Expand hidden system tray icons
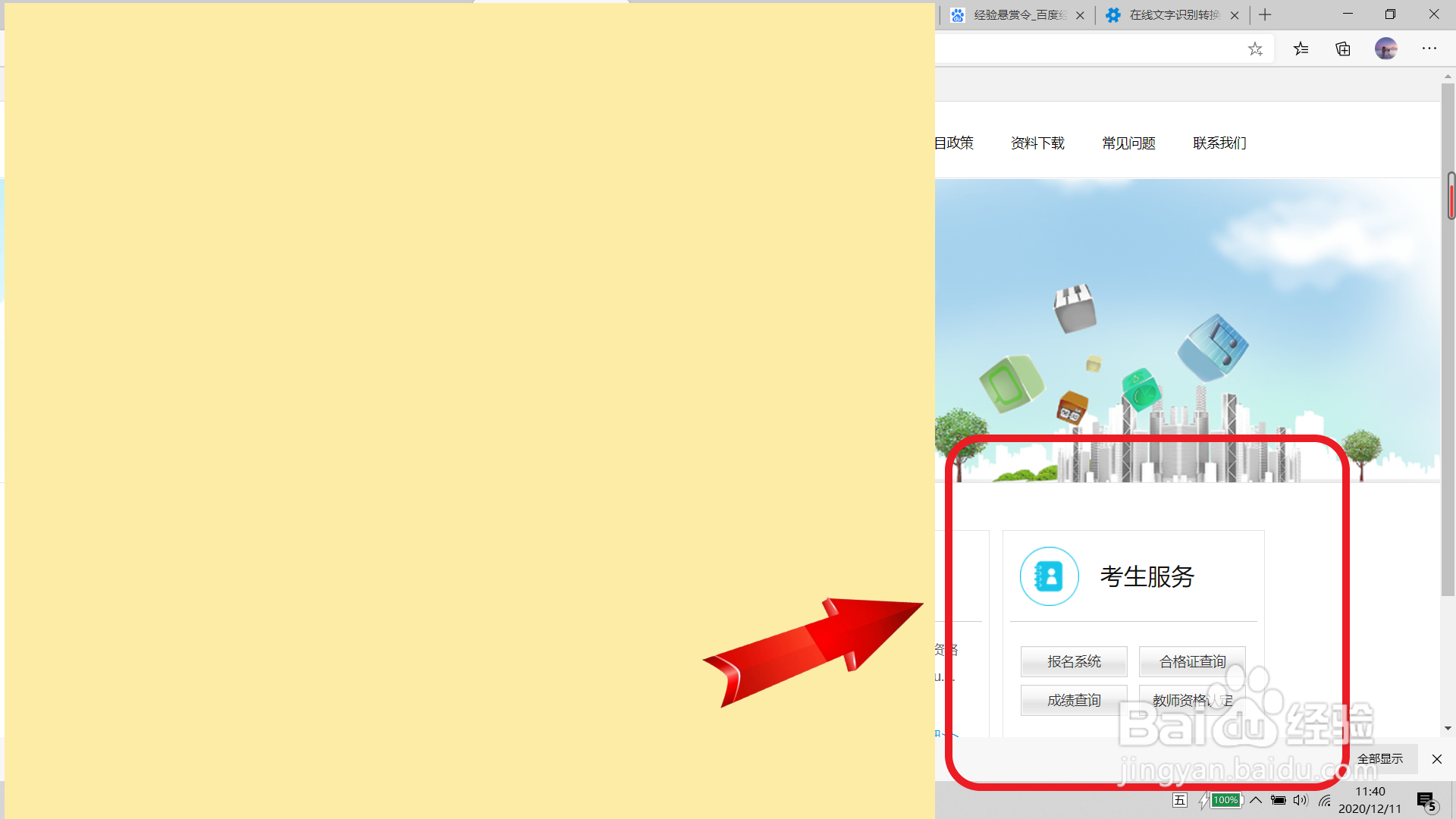1456x819 pixels. pos(1256,800)
